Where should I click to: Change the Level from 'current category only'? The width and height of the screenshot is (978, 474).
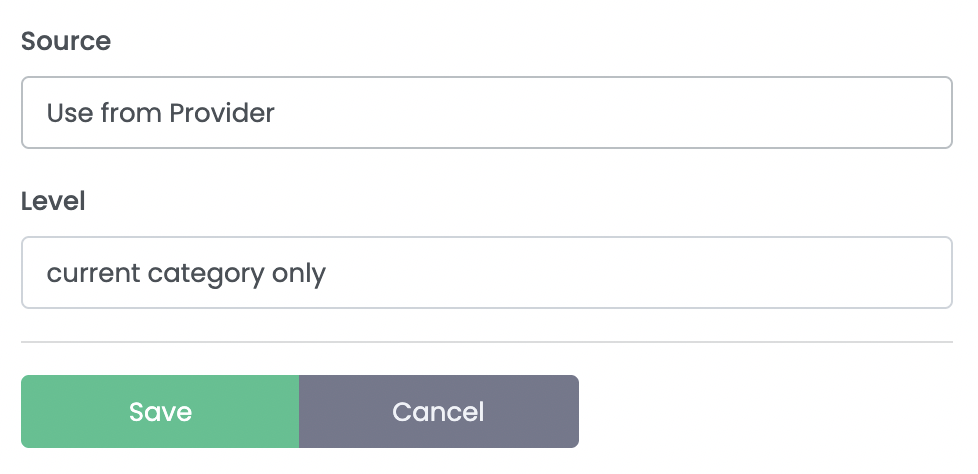[x=486, y=272]
